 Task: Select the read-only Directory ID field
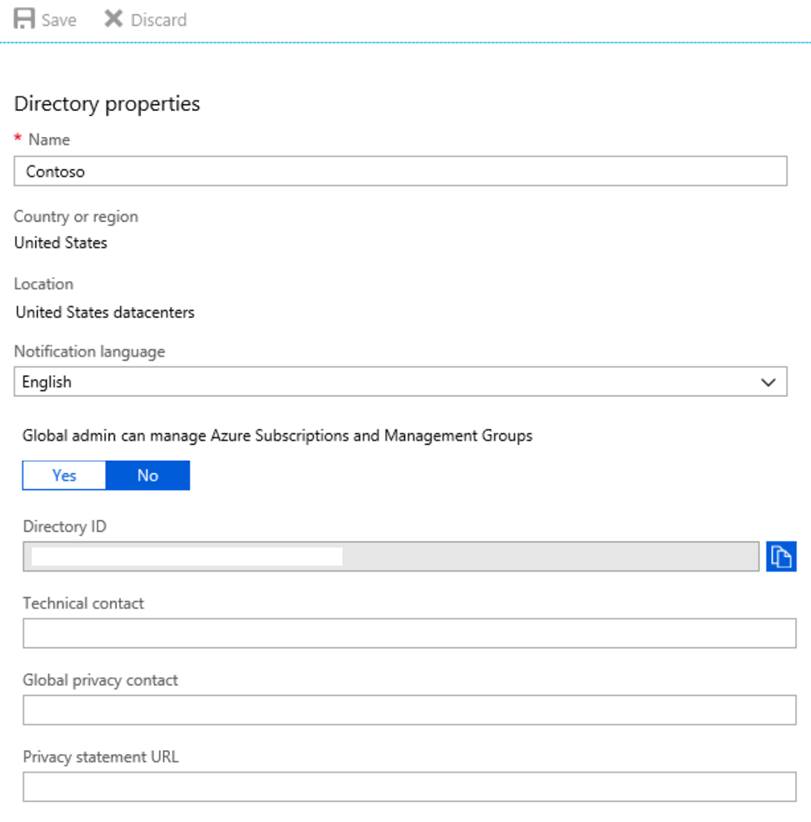point(390,557)
